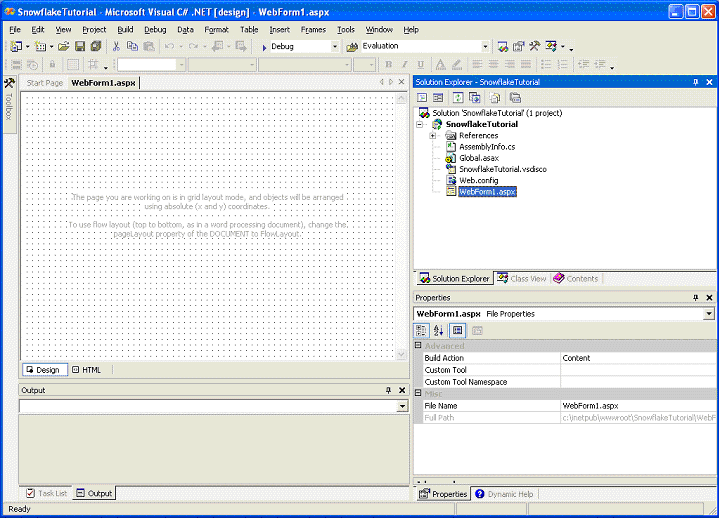Click Show All Files in Solution Explorer
The height and width of the screenshot is (518, 719).
click(494, 98)
